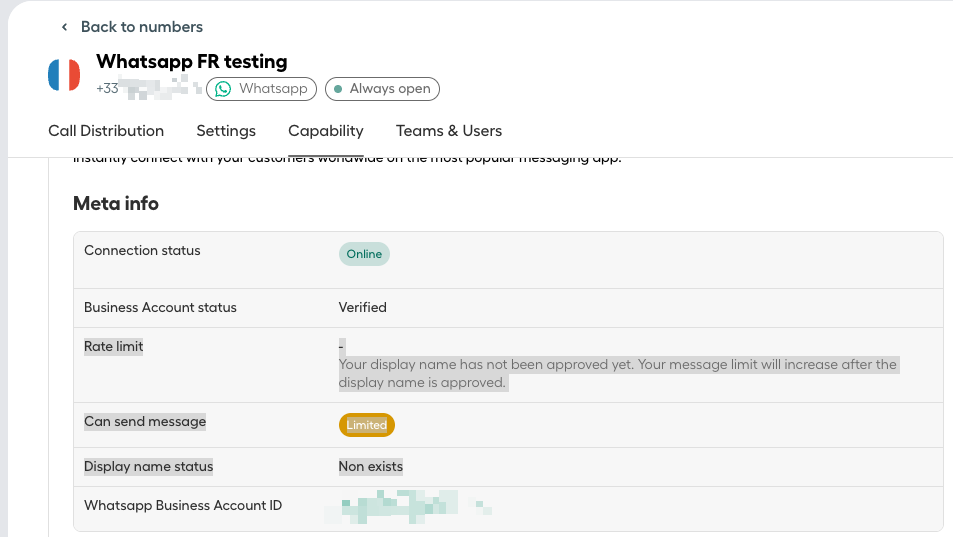Click the Connection status label
Viewport: 953px width, 537px height.
(142, 250)
